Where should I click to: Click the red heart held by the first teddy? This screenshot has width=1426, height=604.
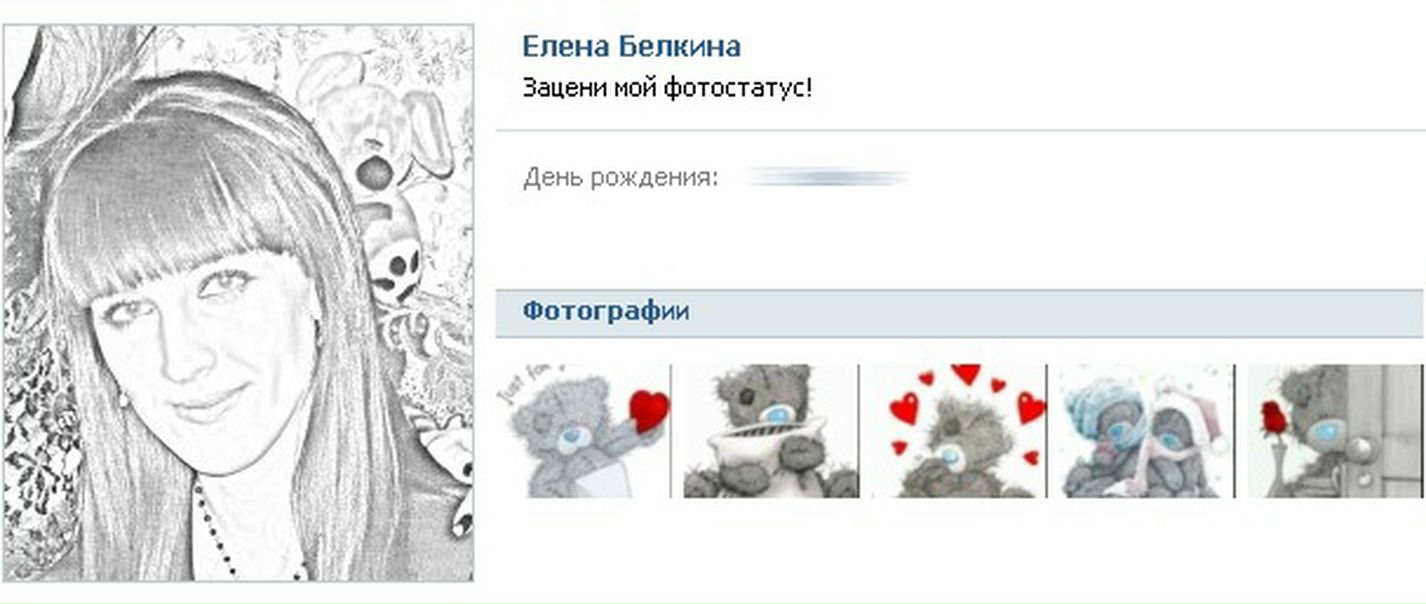click(651, 410)
